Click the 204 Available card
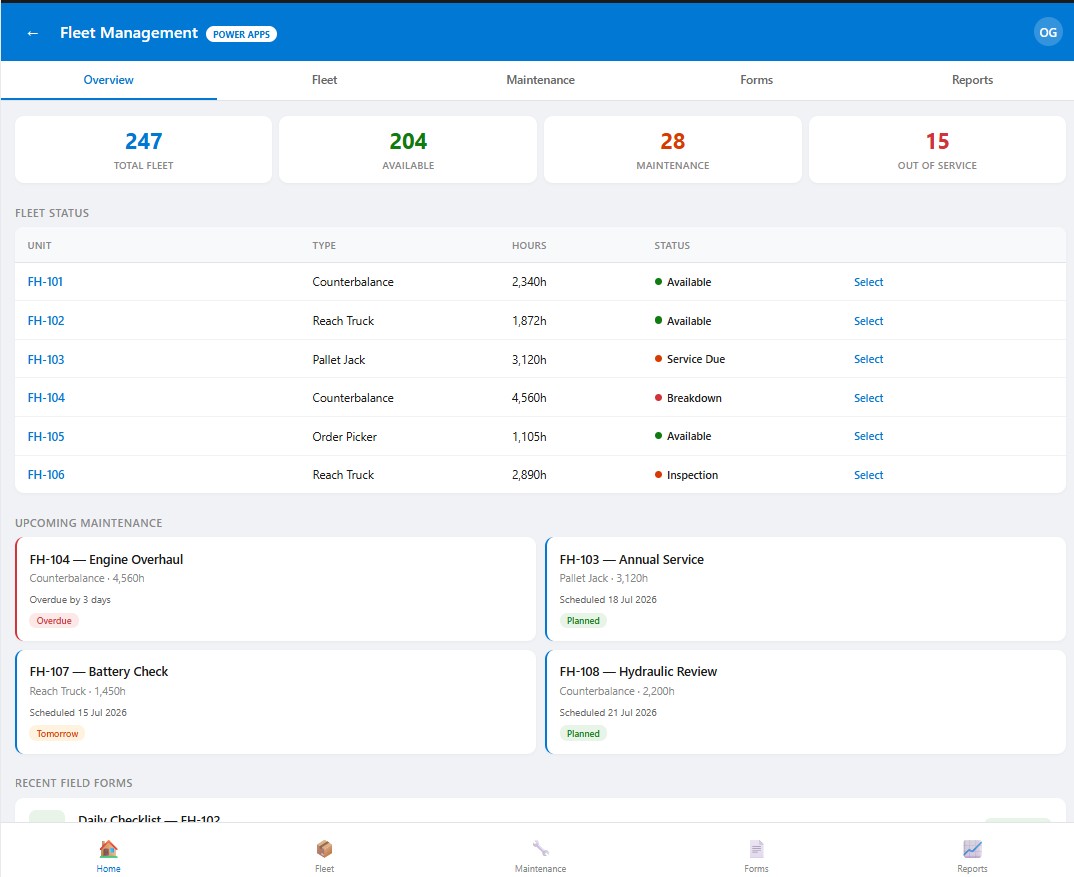1074x877 pixels. 408,149
